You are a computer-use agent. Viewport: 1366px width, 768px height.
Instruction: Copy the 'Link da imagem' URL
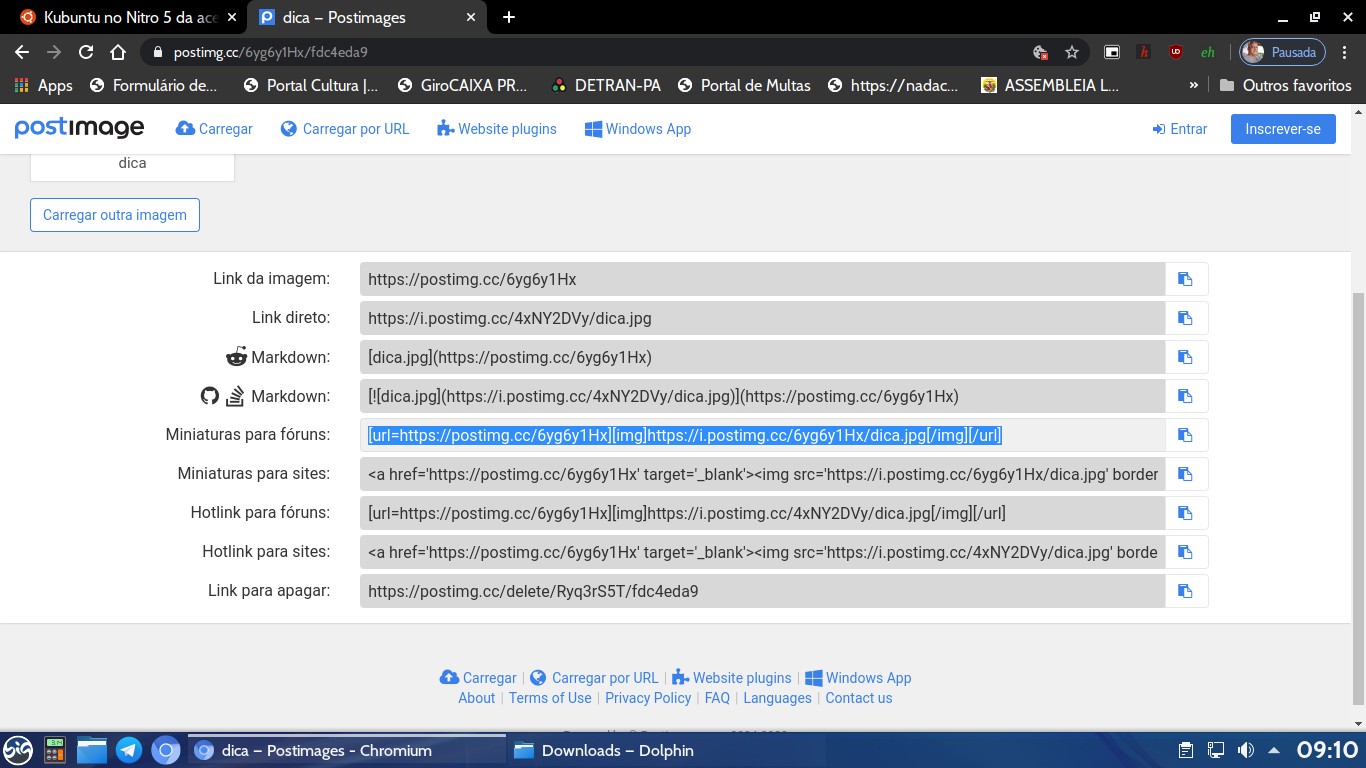(x=1186, y=279)
